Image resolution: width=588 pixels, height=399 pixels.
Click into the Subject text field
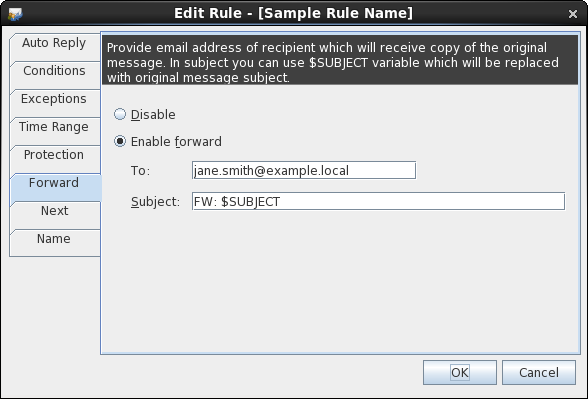[378, 201]
